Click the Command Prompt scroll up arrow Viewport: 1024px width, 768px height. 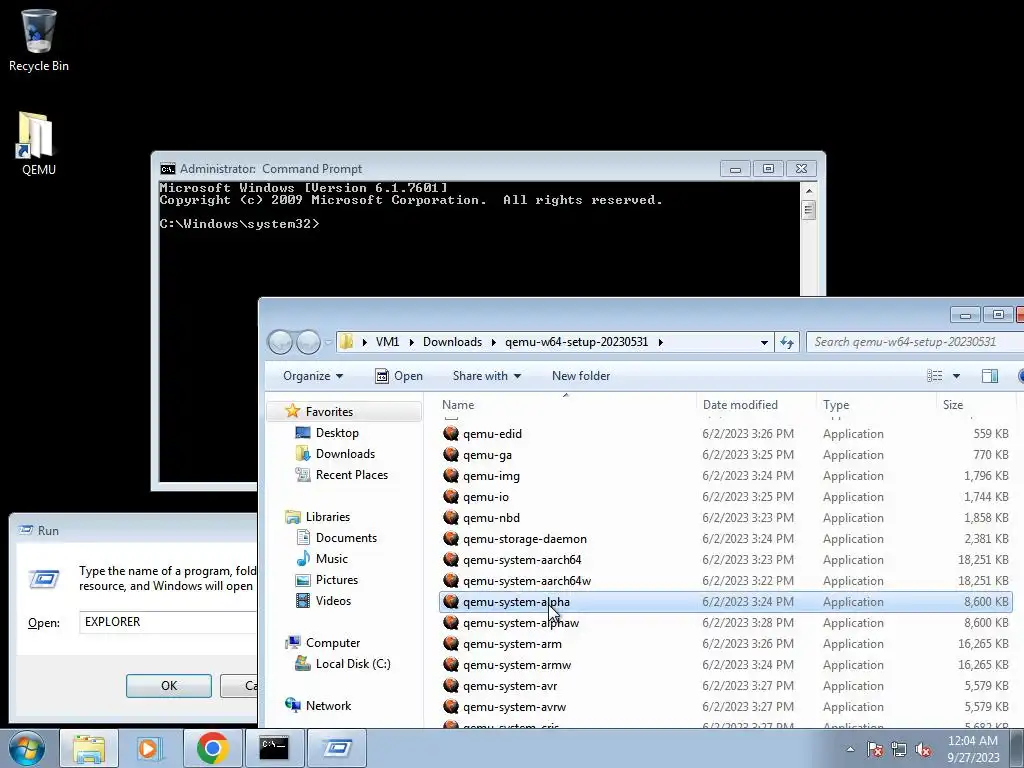(x=808, y=191)
